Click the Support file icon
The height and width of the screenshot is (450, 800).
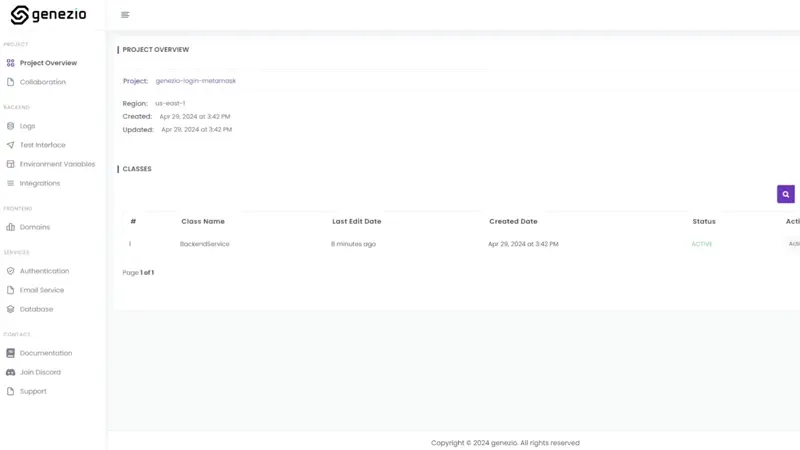click(x=10, y=391)
